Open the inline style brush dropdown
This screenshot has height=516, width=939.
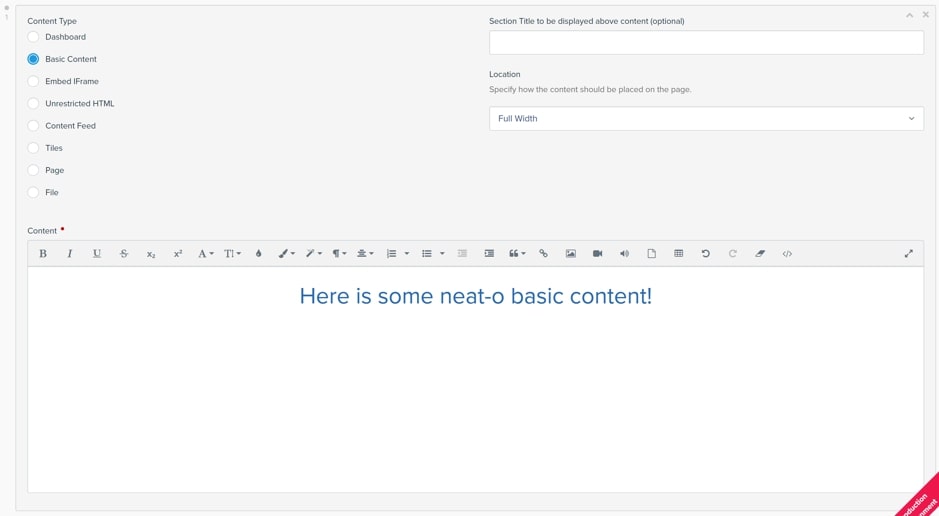click(286, 254)
